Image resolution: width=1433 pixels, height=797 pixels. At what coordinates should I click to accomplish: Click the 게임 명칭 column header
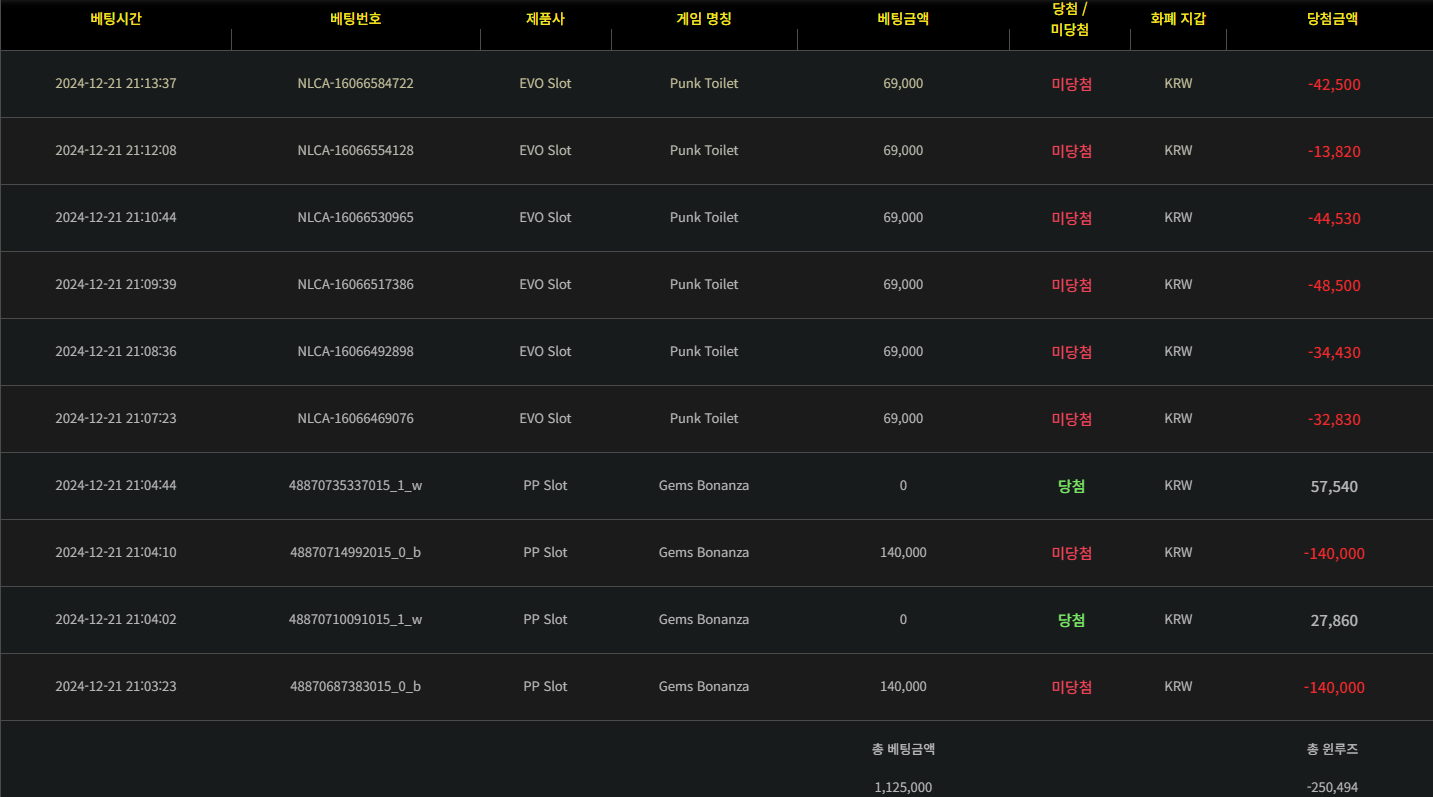coord(704,18)
